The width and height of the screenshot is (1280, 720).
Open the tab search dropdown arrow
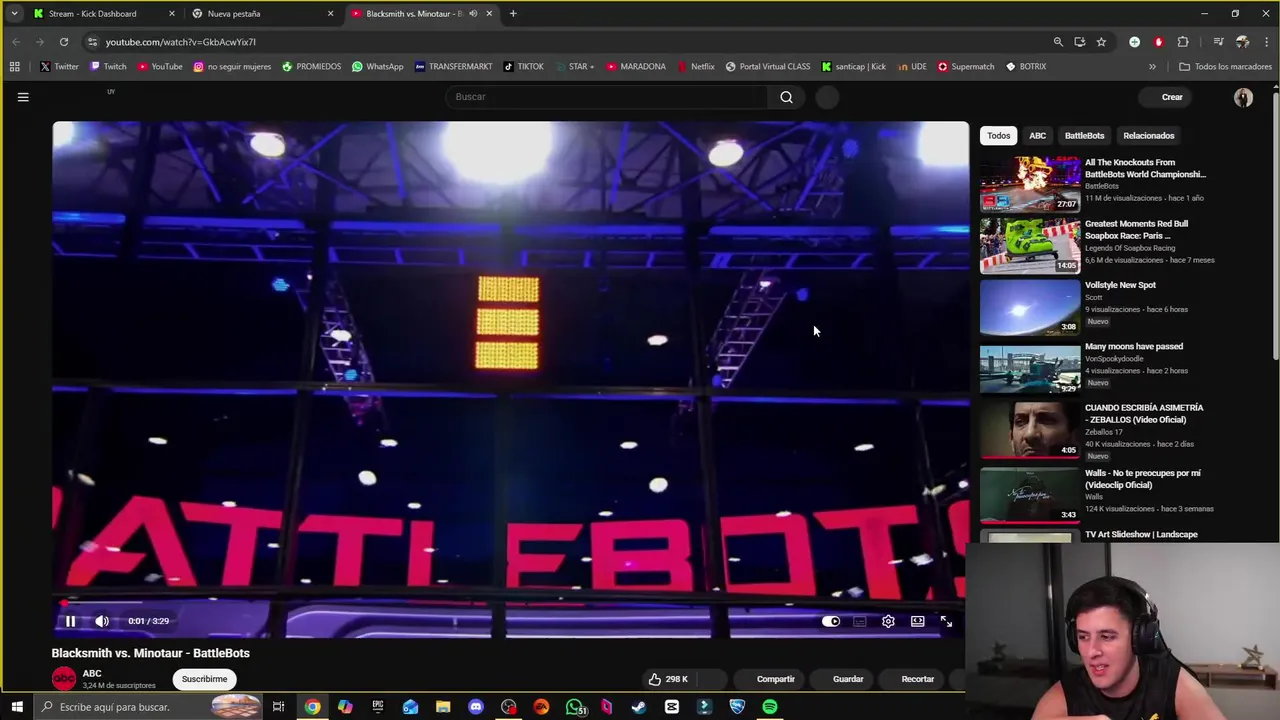click(x=14, y=14)
